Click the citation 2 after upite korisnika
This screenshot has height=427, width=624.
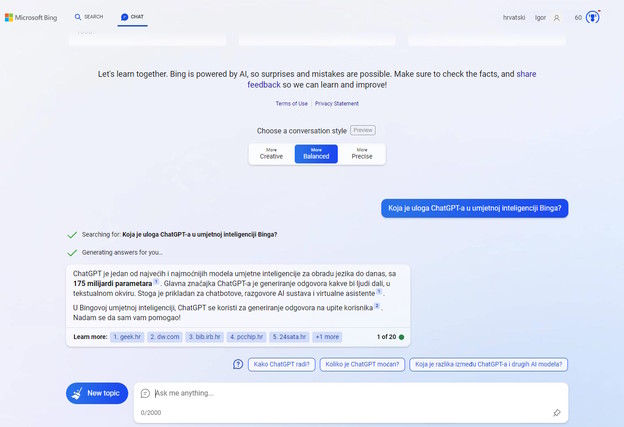377,306
